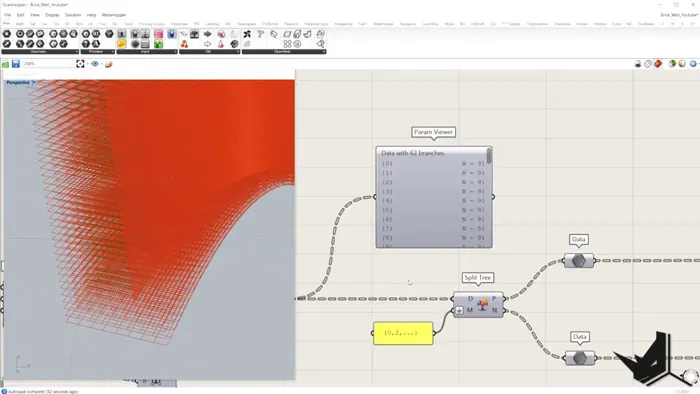Click the eye Named Views icon

95,64
